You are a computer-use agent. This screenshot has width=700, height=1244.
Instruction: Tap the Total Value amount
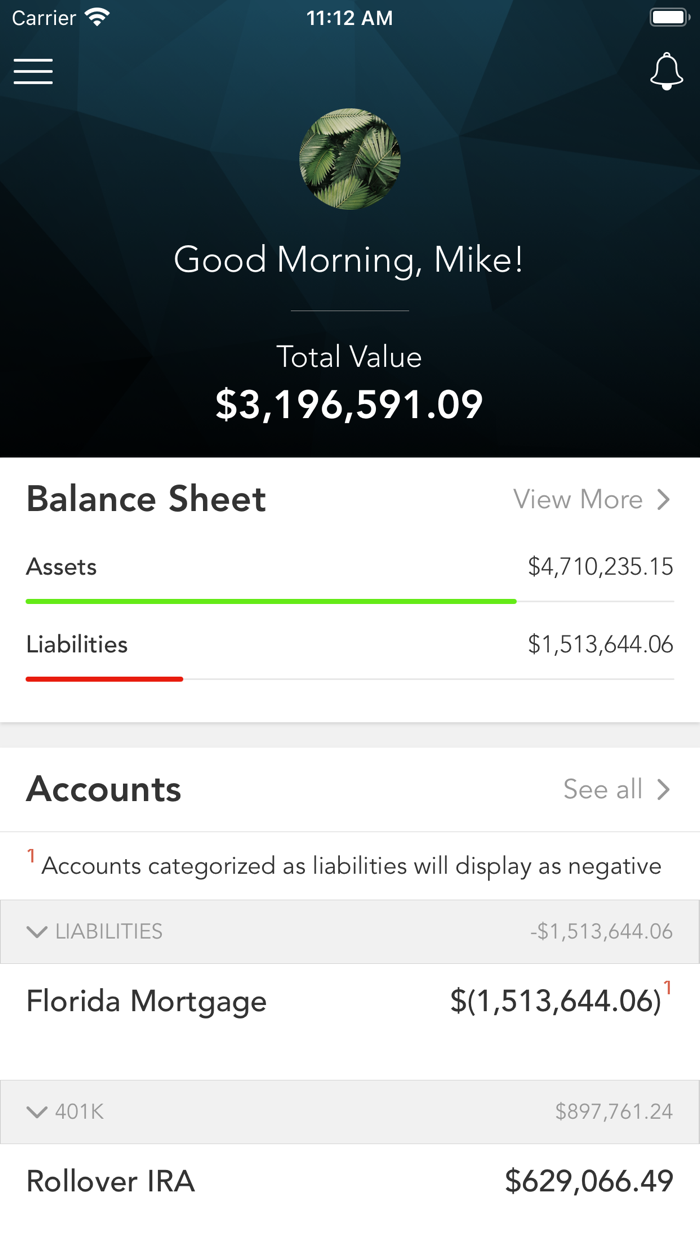(349, 404)
